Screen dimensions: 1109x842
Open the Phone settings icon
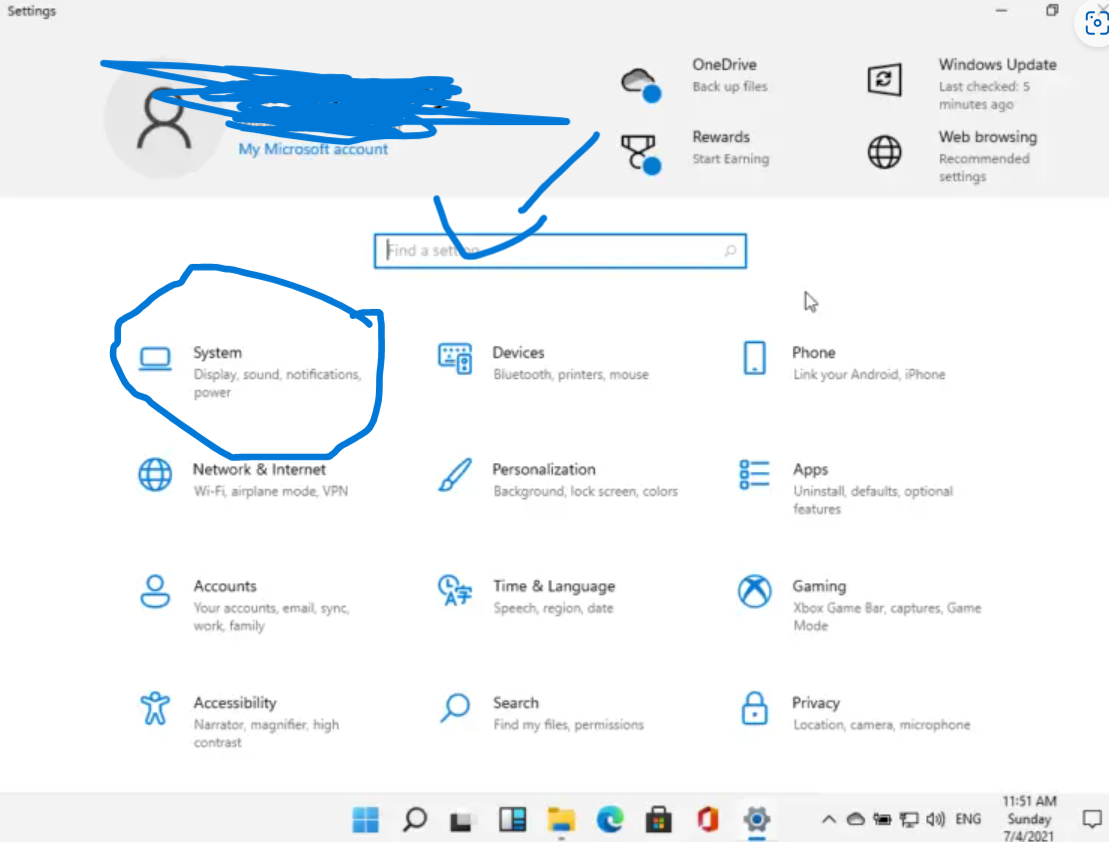point(755,358)
